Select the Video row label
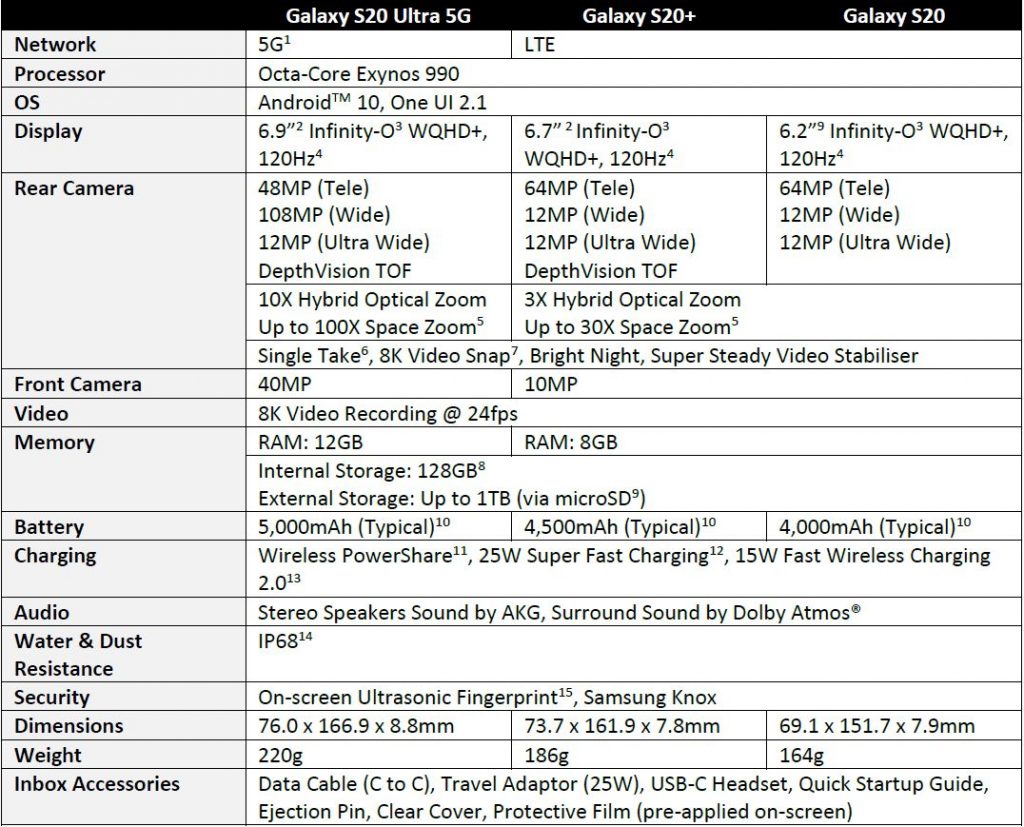The image size is (1024, 827). pyautogui.click(x=41, y=414)
